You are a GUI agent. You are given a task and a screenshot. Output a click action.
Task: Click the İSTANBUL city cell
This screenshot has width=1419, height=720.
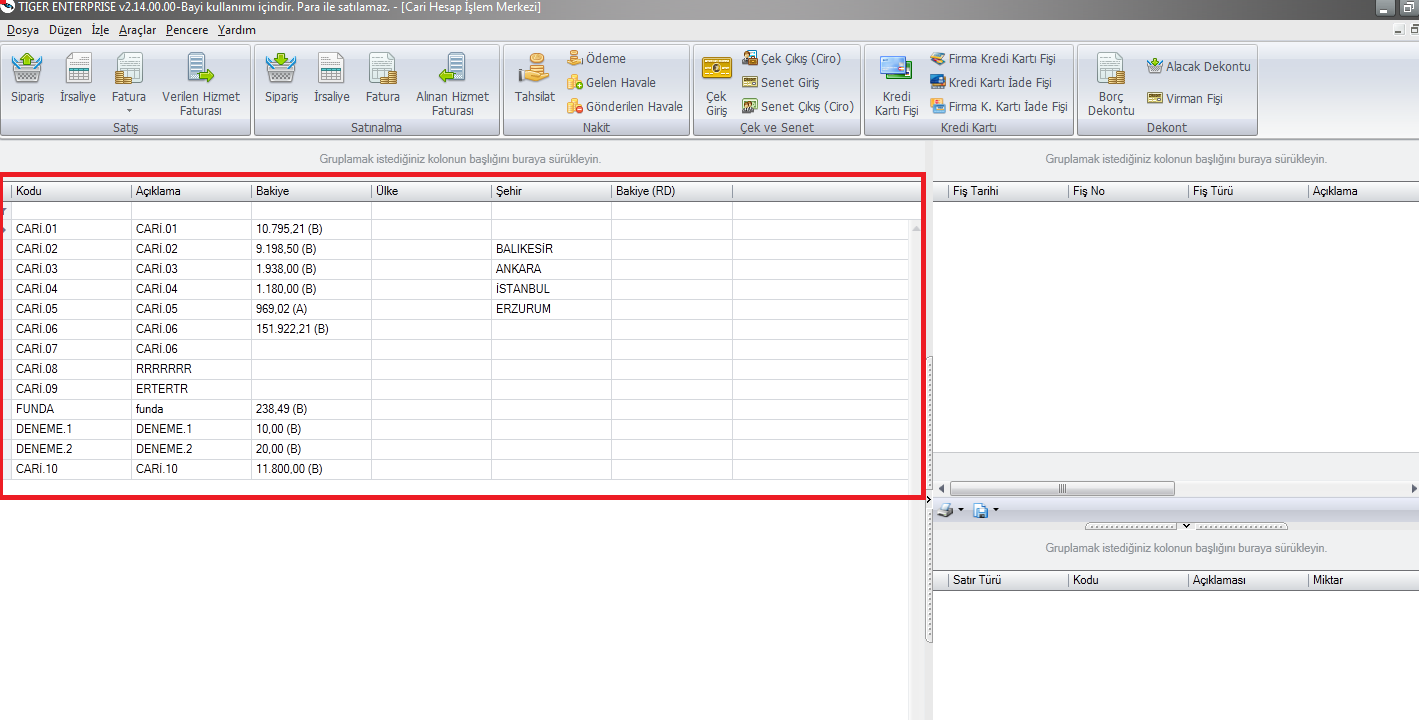coord(551,289)
